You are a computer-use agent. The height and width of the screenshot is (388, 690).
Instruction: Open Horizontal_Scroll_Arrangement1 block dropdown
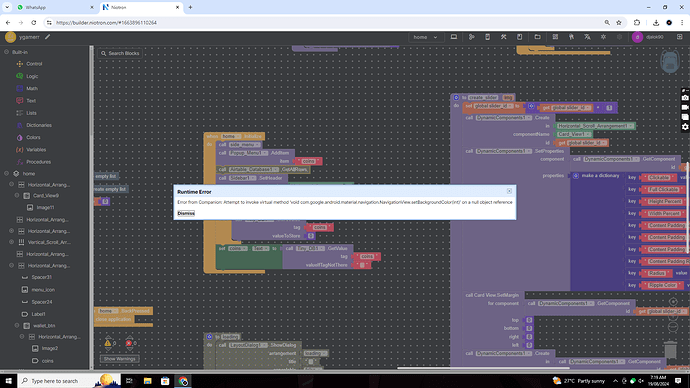[x=631, y=126]
